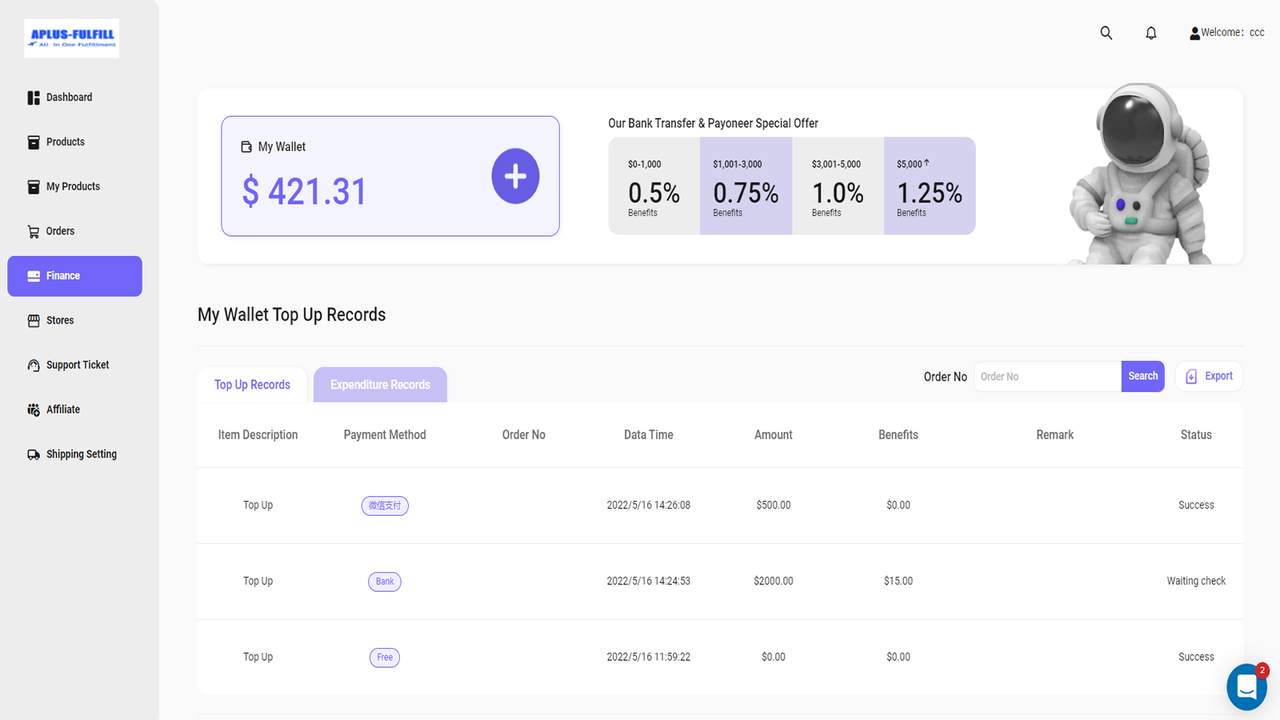
Task: Click the 2022/5/16 11:59:22 date cell
Action: (649, 658)
